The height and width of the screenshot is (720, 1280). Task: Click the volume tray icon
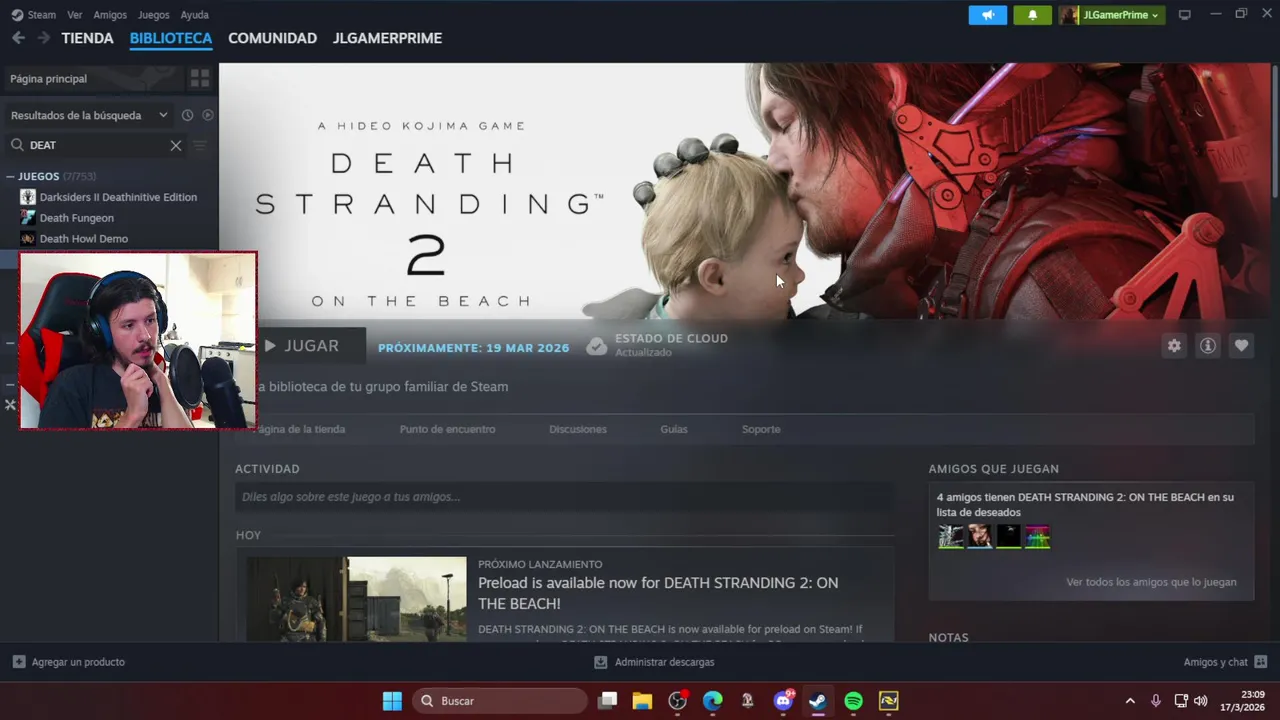[x=1201, y=701]
